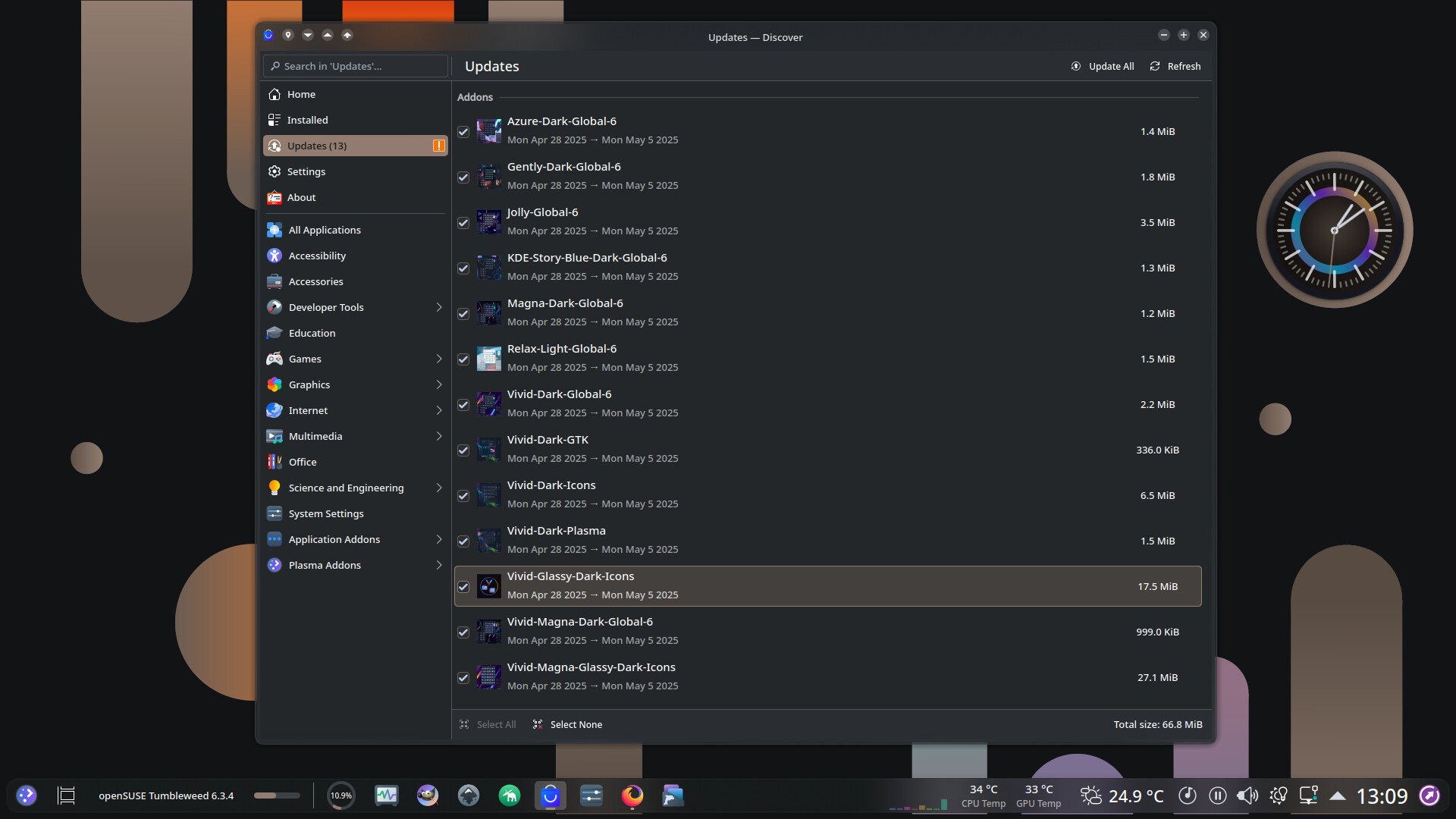
Task: Expand the Plasma Addons arrow
Action: click(x=438, y=565)
